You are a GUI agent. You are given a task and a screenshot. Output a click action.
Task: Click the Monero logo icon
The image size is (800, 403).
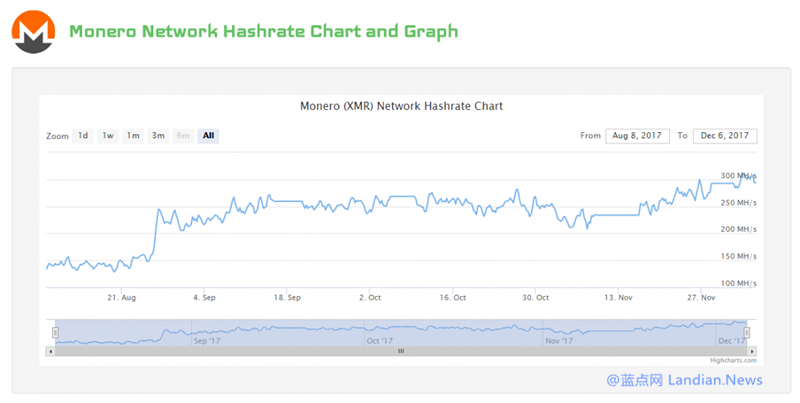click(33, 32)
